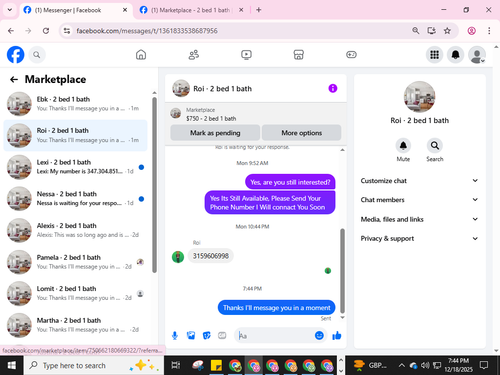Open the Ebk - 2 bed 1 bath conversation
500x375 pixels.
76,104
